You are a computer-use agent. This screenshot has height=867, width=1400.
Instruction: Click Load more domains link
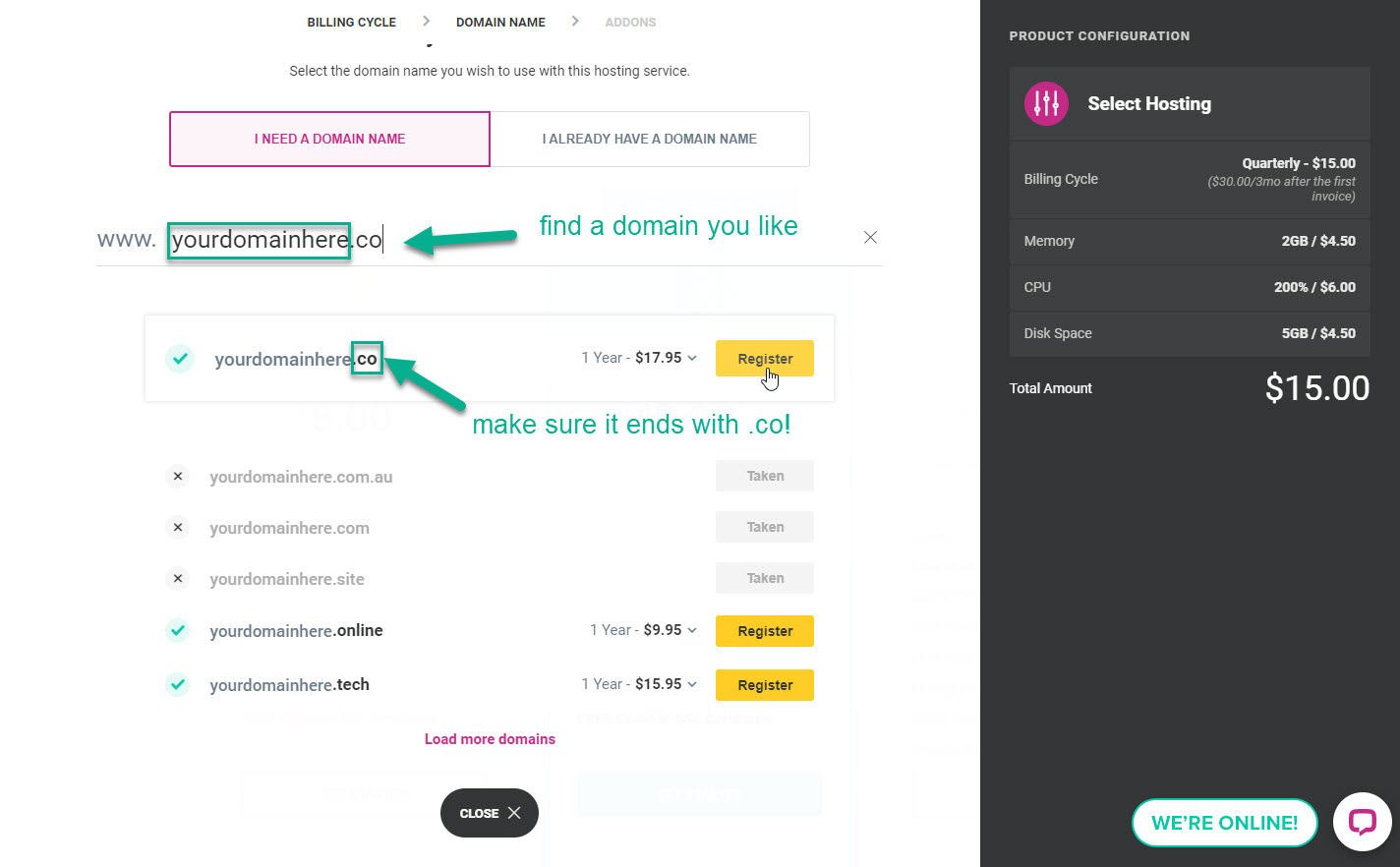490,739
